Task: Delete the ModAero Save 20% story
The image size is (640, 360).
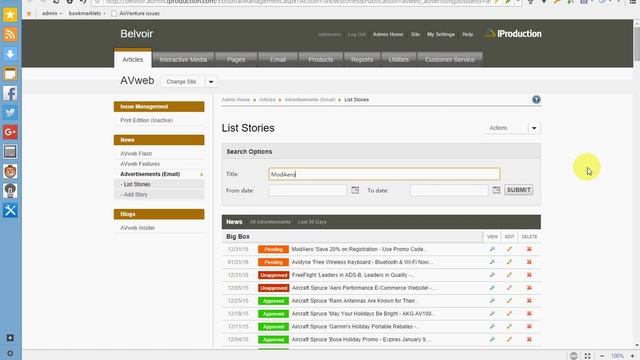Action: (529, 249)
